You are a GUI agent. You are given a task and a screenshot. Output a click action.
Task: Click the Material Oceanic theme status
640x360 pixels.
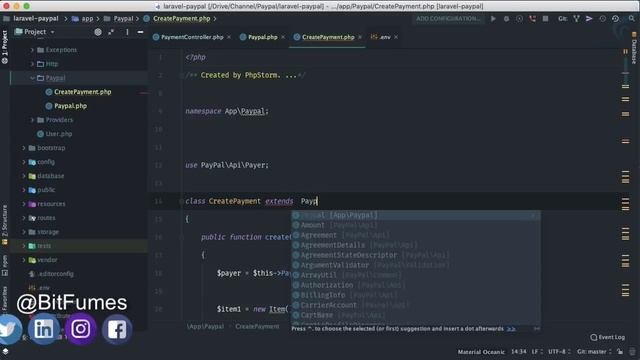[x=481, y=351]
